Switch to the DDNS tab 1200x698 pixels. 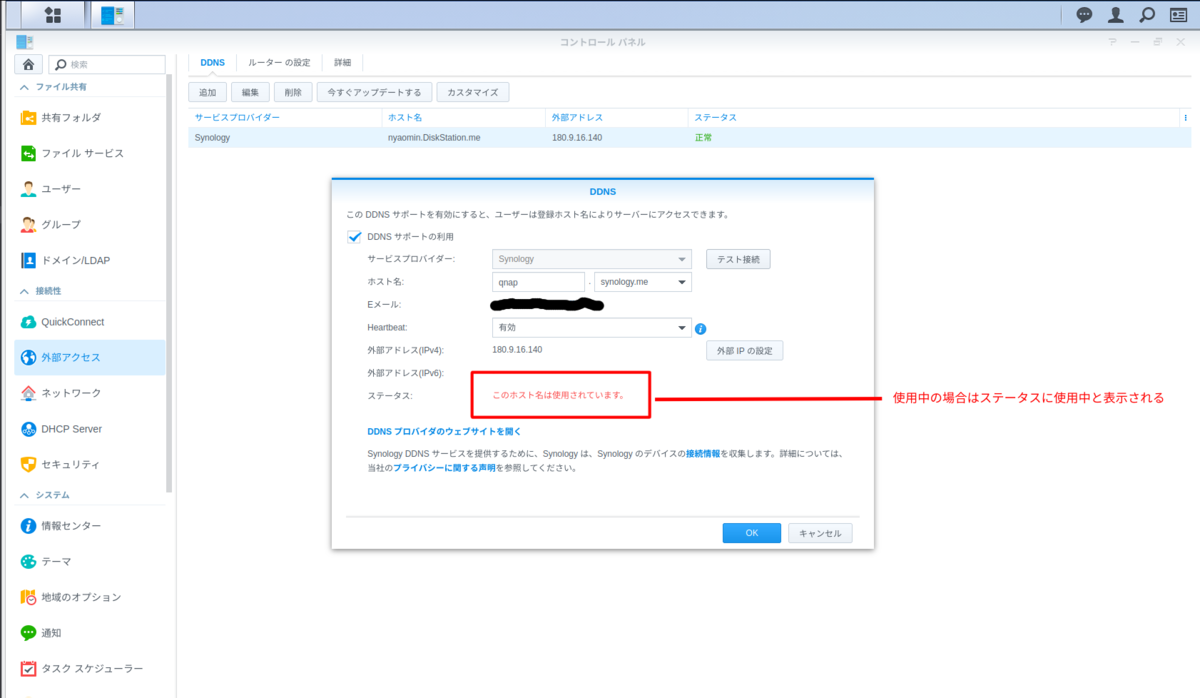212,62
